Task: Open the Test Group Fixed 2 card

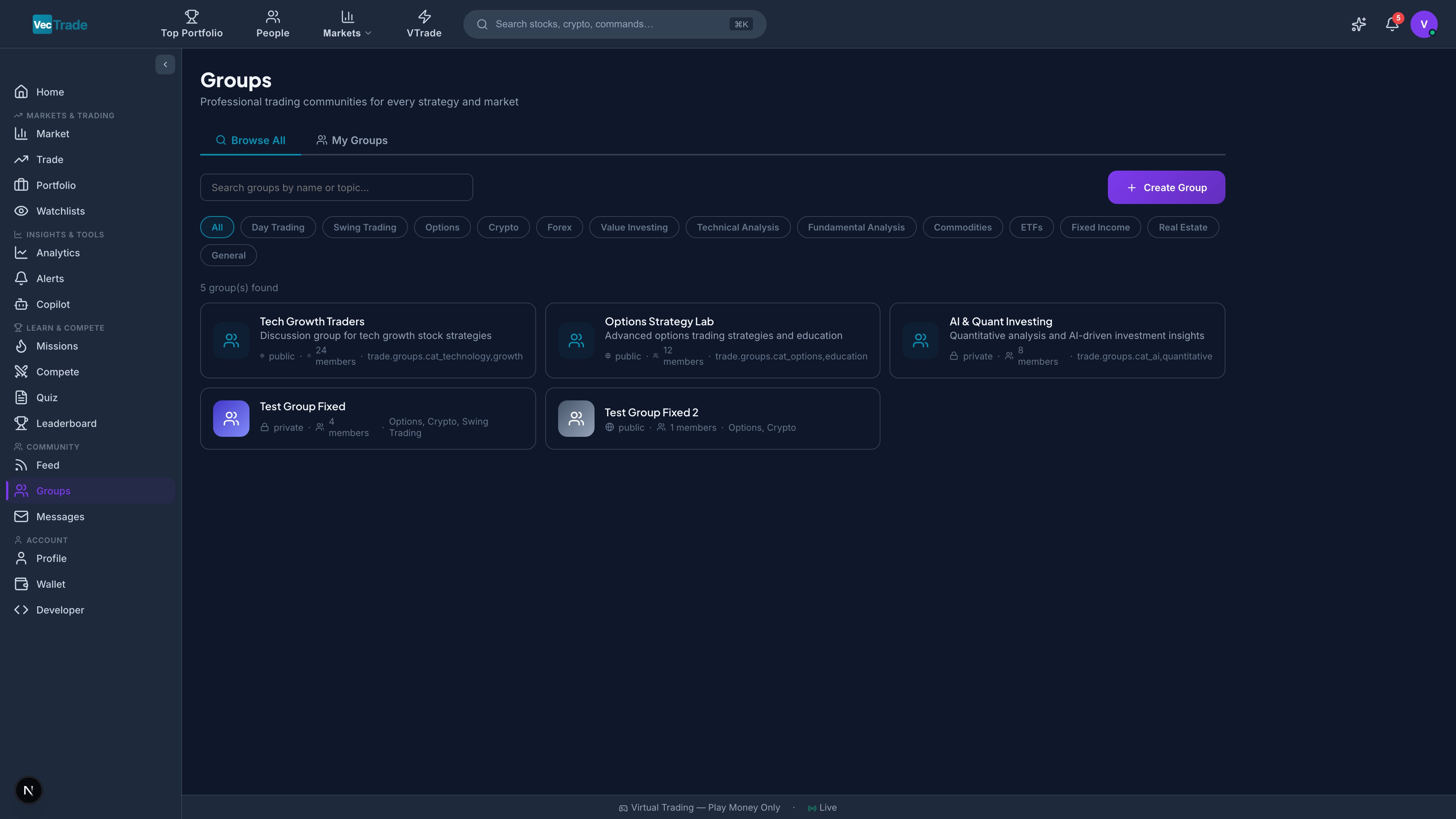Action: (712, 418)
